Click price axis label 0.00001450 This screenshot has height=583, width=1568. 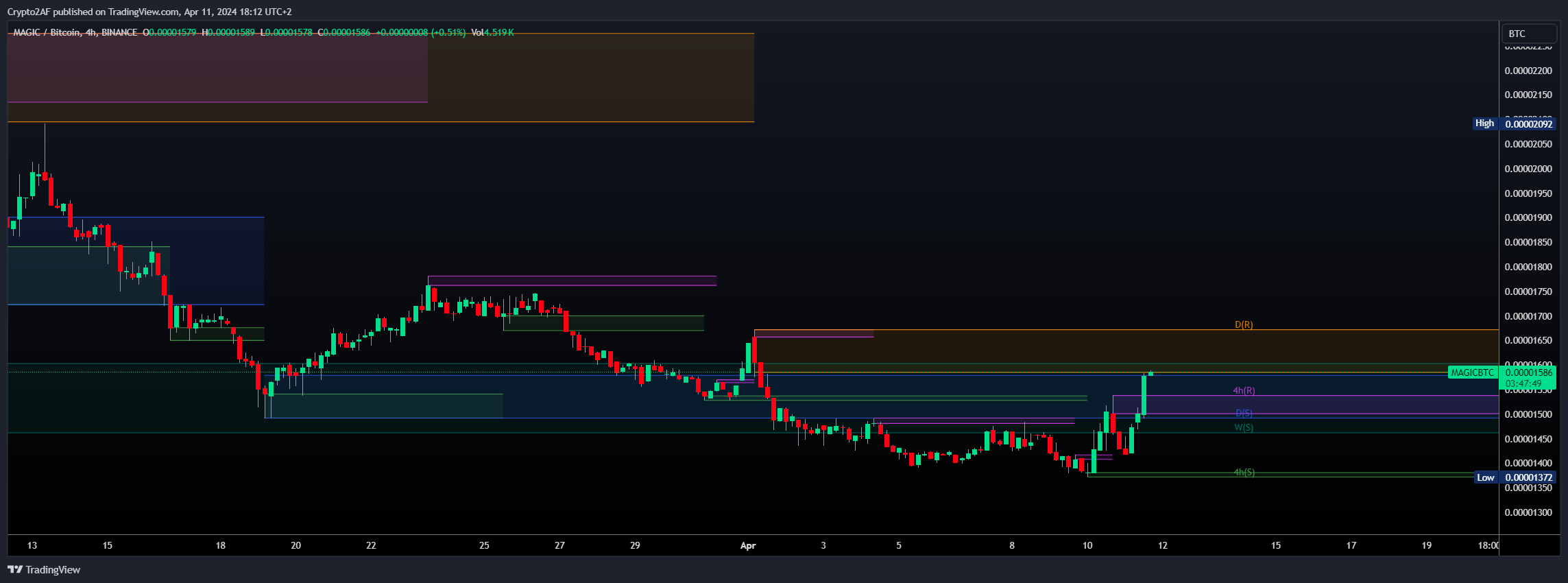[x=1528, y=439]
